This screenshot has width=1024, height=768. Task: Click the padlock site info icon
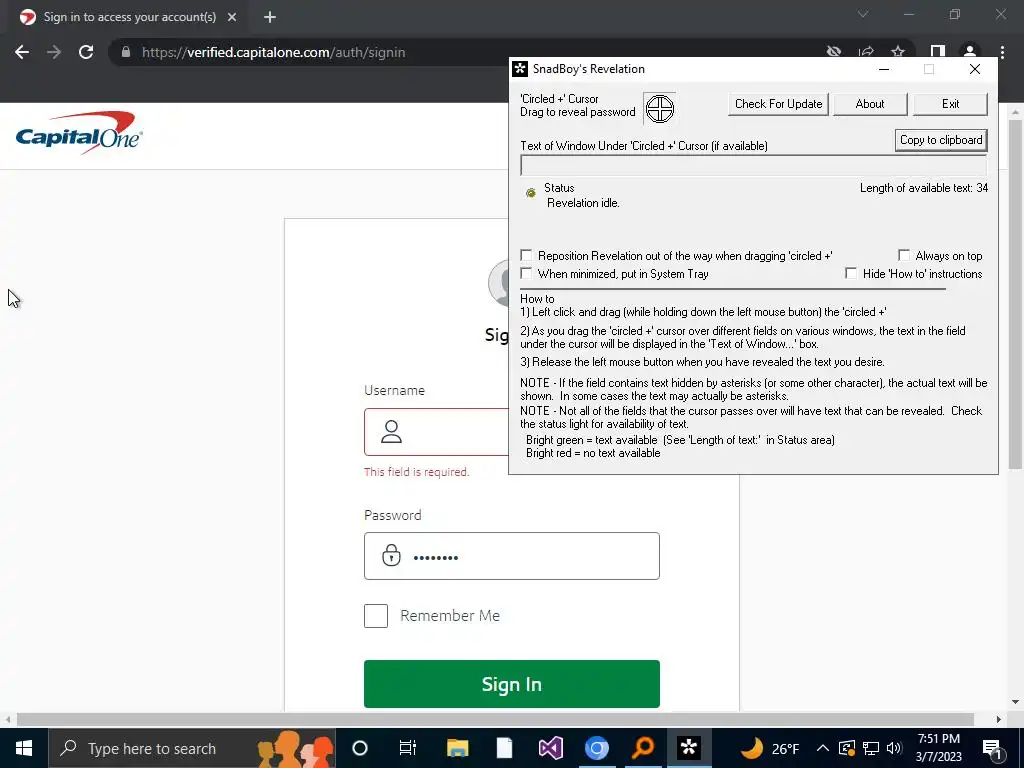click(126, 52)
